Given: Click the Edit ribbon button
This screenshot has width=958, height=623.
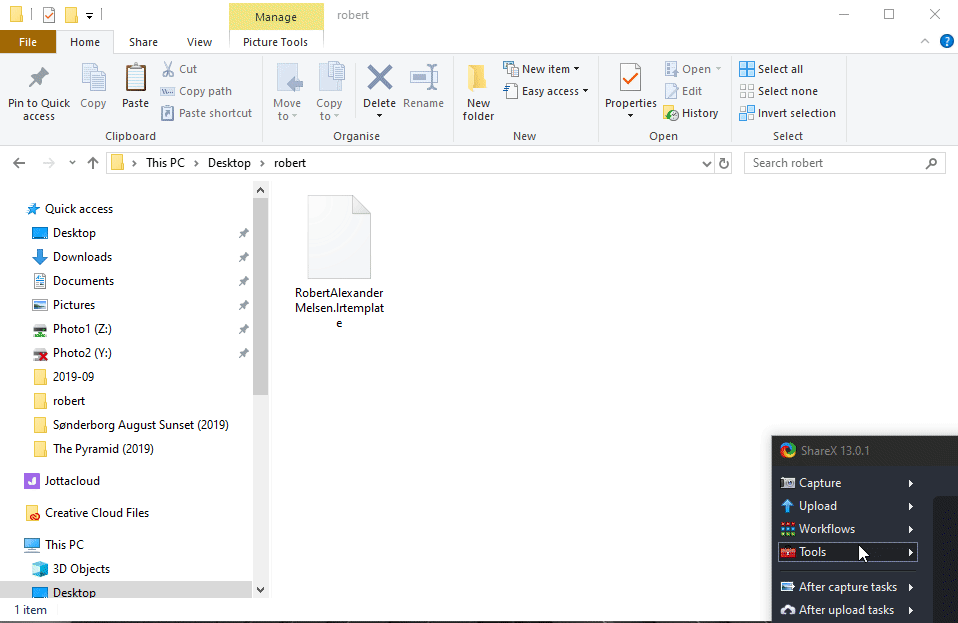Looking at the screenshot, I should 684,91.
